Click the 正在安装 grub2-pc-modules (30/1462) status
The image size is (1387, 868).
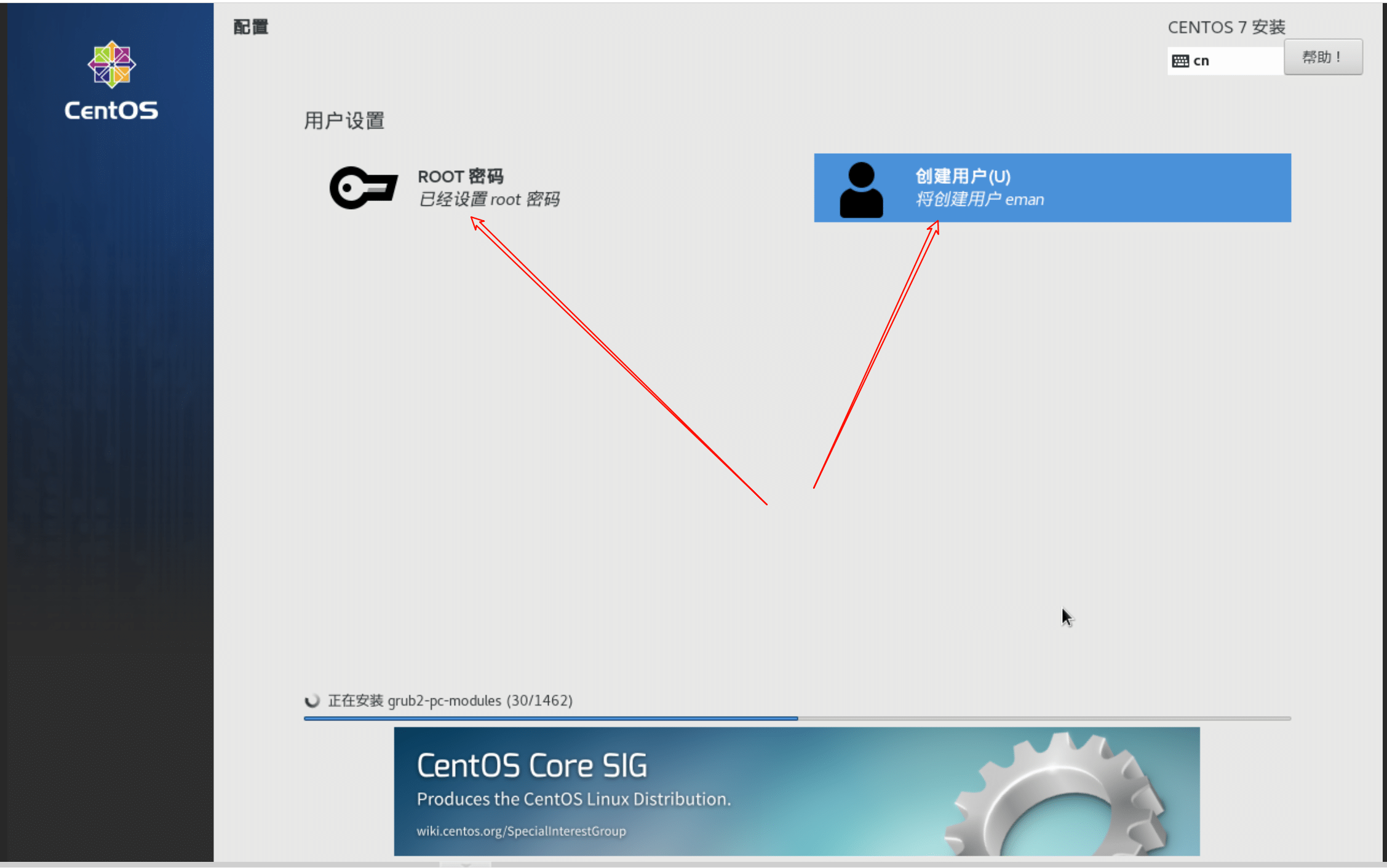pos(450,700)
